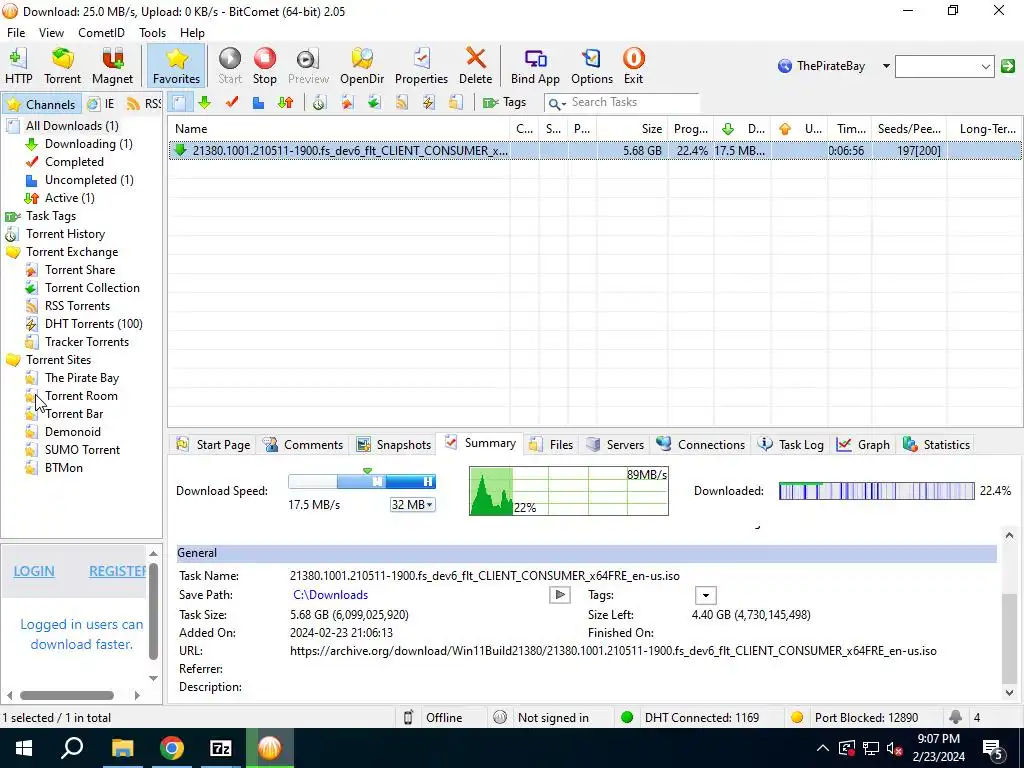Open RSS Torrents via small toolbar icon
The image size is (1024, 768).
point(401,103)
